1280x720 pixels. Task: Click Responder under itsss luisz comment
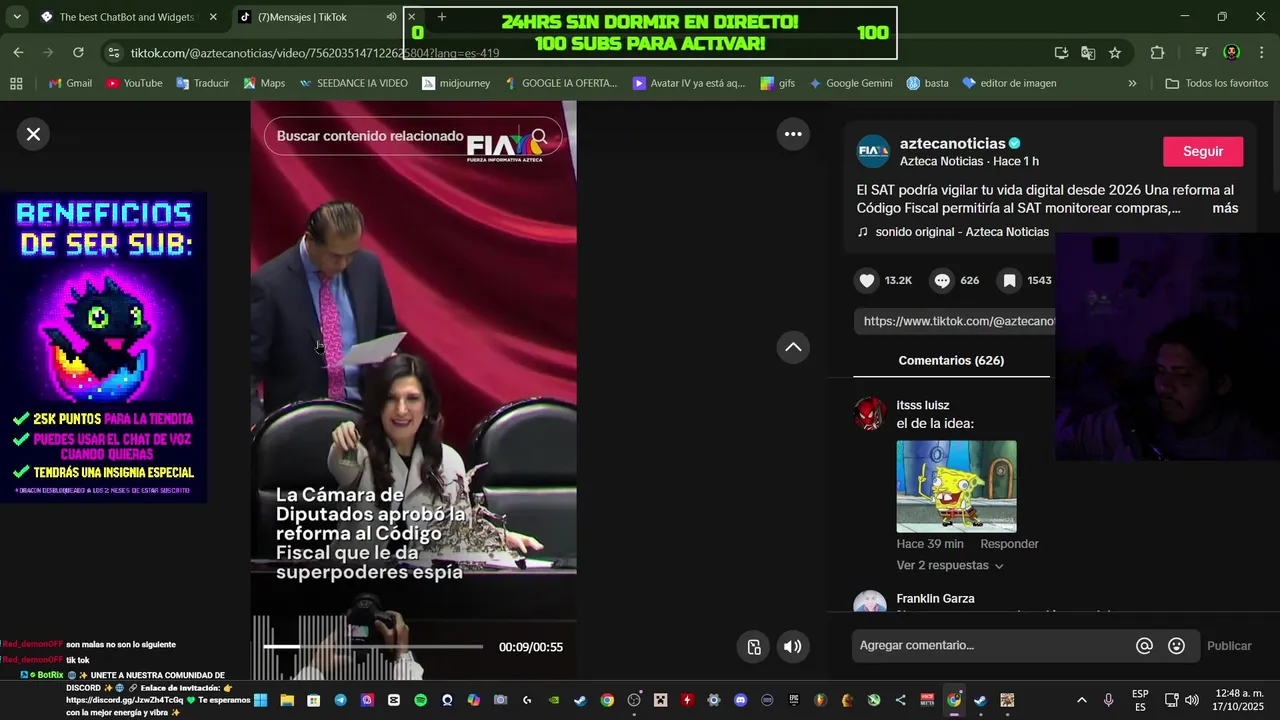coord(1009,544)
